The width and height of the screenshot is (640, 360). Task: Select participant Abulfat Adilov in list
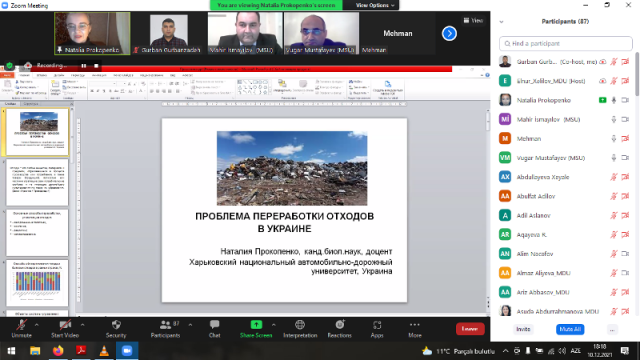coord(566,196)
